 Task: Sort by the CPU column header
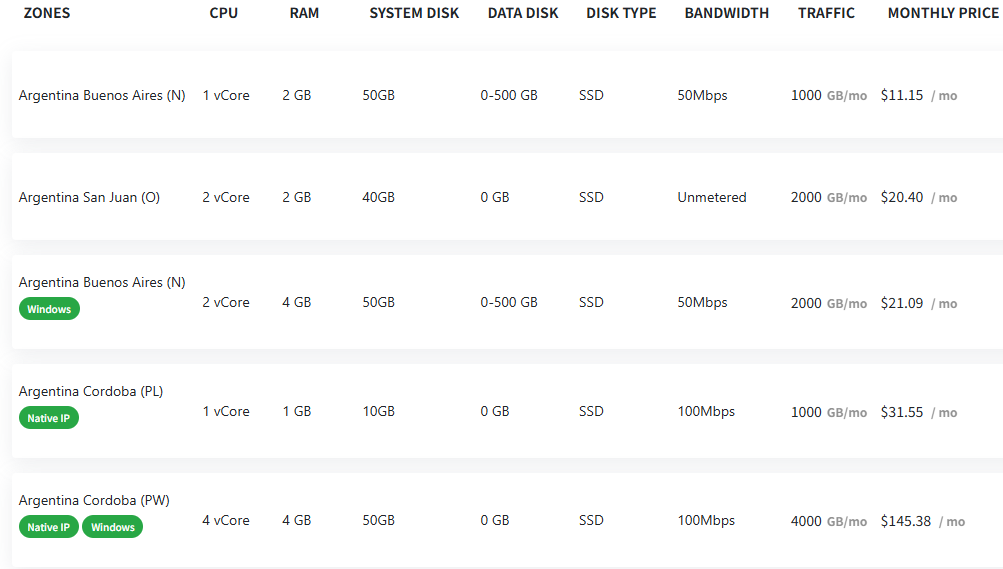(x=223, y=13)
